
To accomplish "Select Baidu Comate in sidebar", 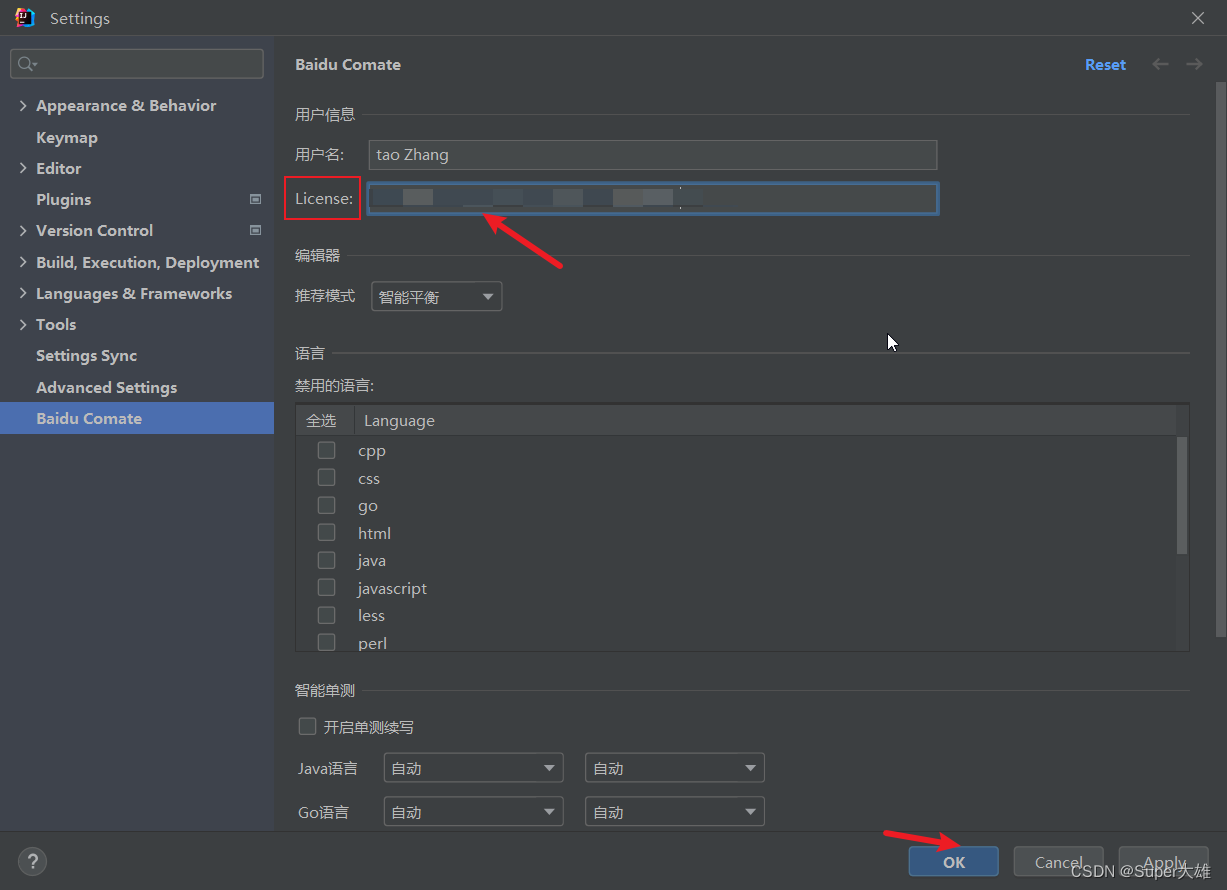I will click(x=137, y=418).
